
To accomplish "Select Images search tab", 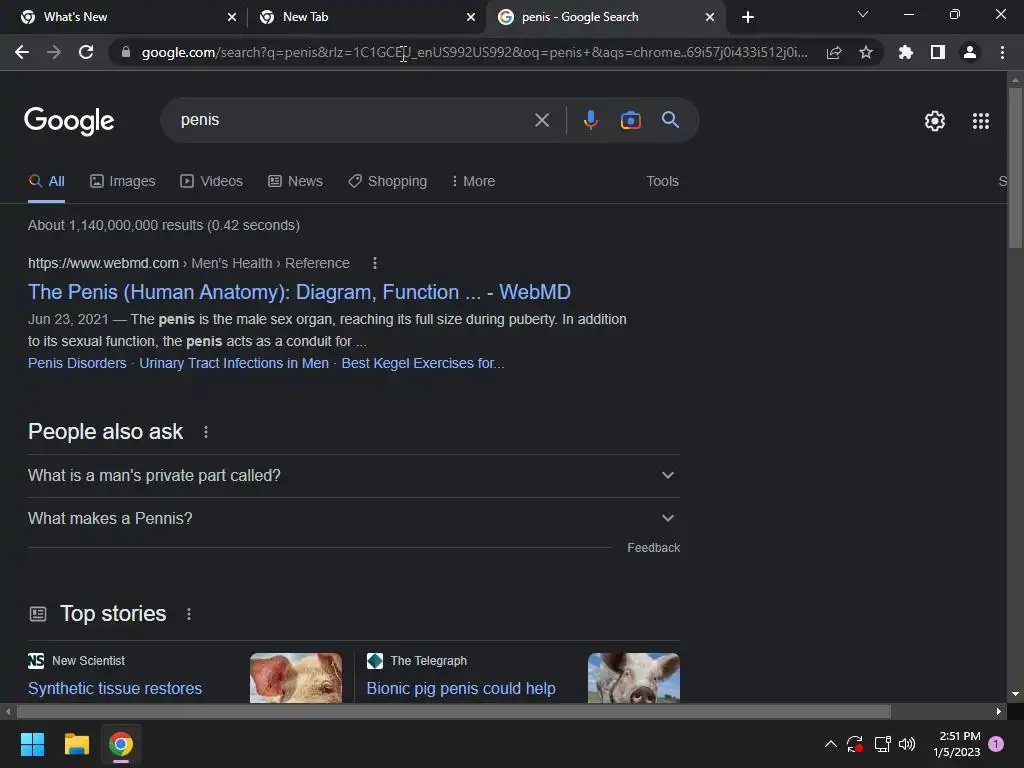I will (x=123, y=181).
